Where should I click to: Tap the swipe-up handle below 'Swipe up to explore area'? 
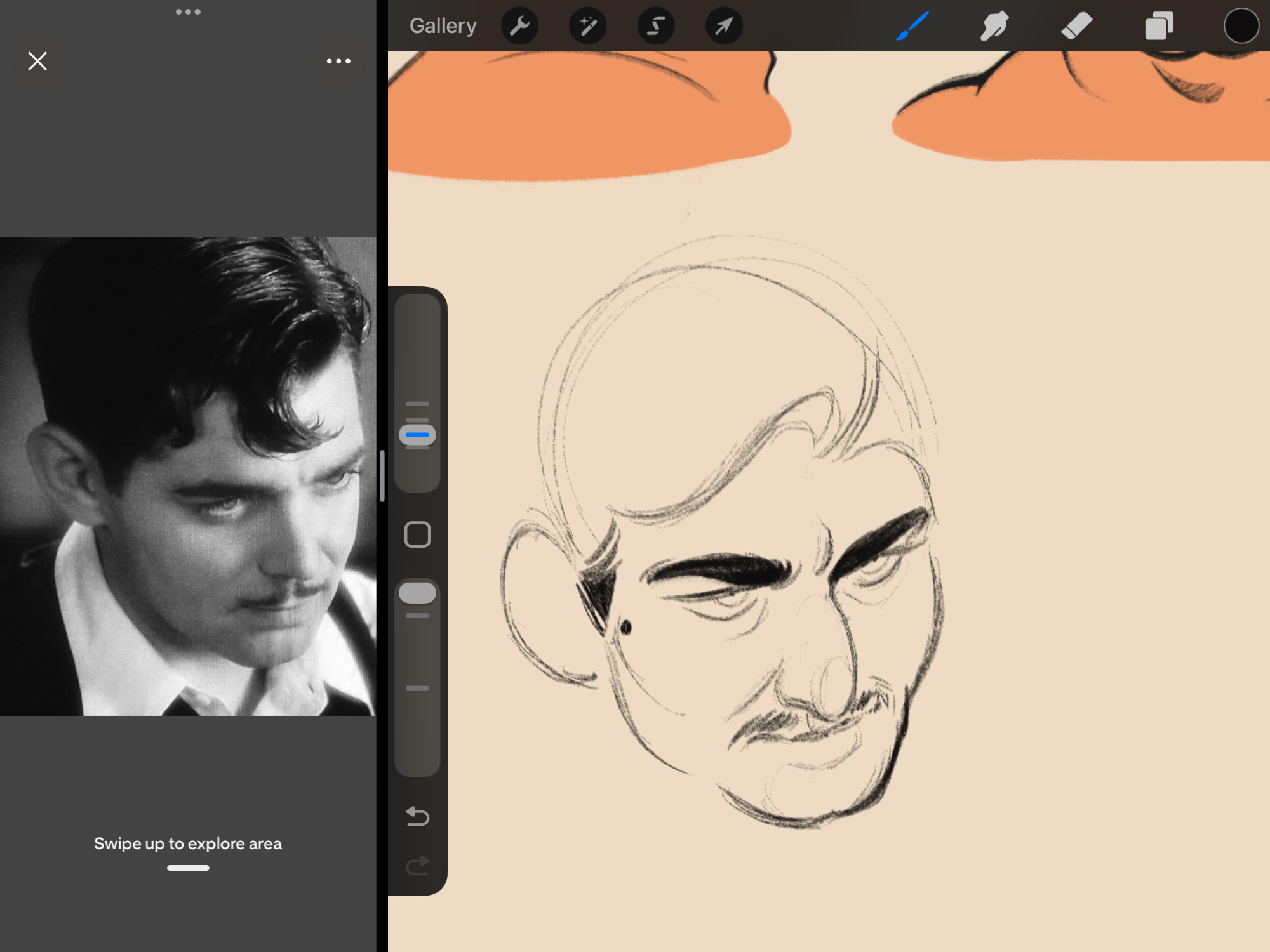point(188,868)
